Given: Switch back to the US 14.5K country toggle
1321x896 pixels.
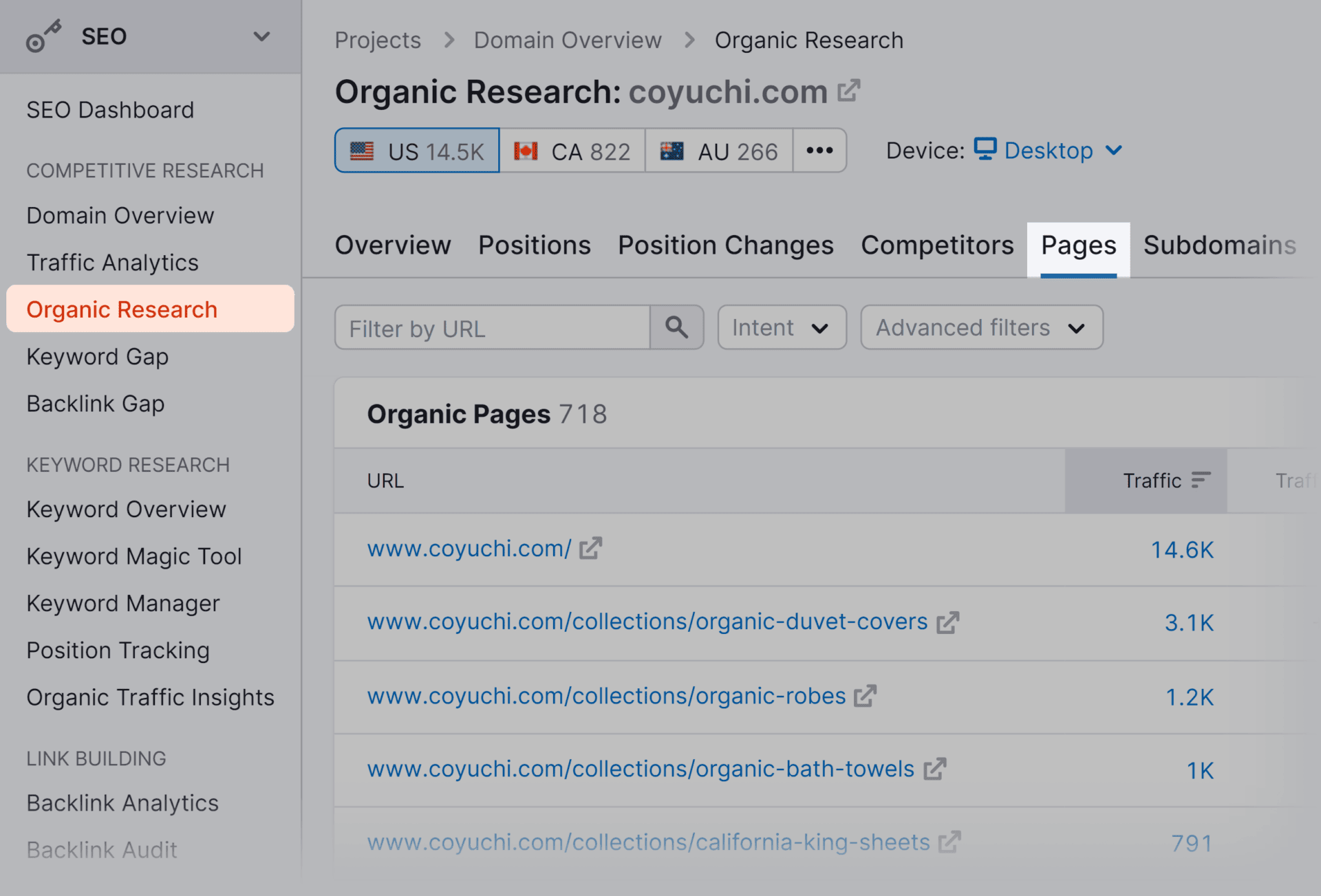Looking at the screenshot, I should (416, 151).
